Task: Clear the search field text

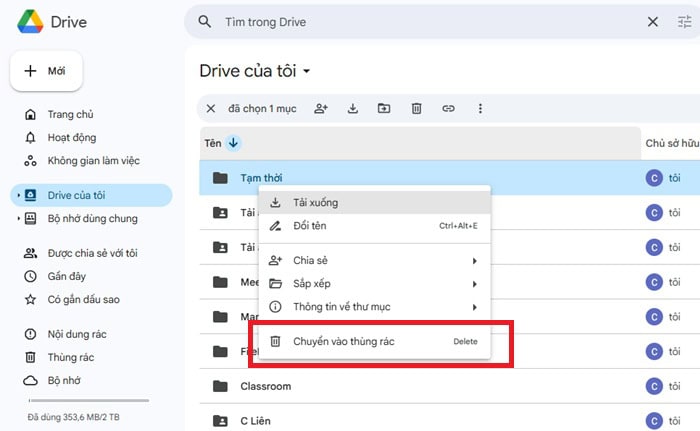Action: tap(653, 21)
